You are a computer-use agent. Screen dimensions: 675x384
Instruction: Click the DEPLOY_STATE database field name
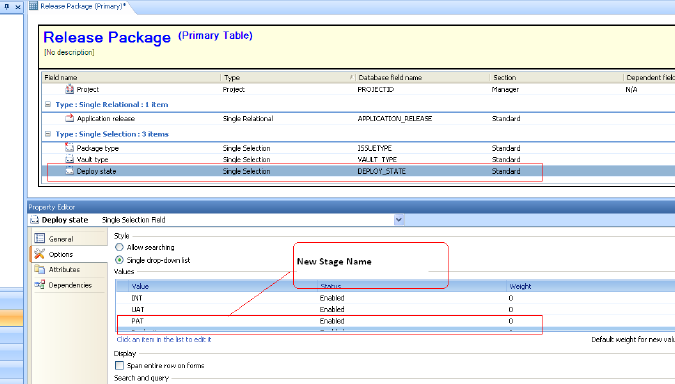click(x=381, y=171)
